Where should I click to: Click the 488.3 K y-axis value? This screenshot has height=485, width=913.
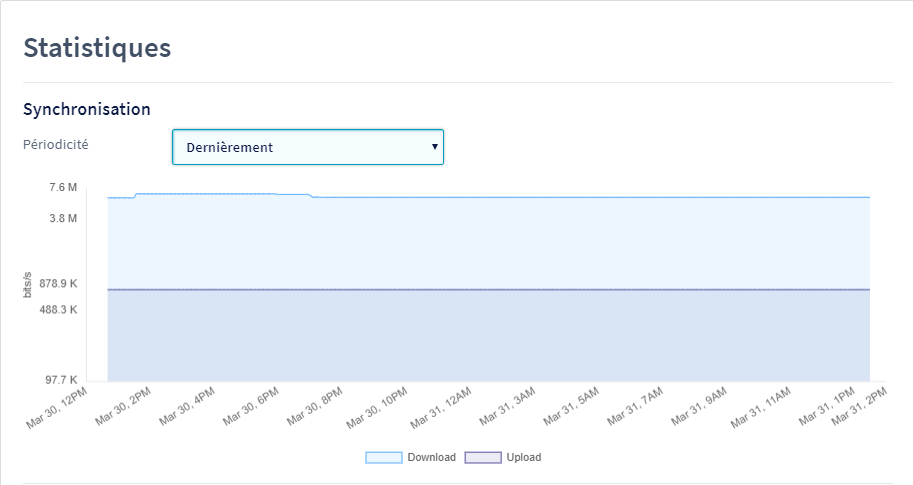tap(56, 310)
